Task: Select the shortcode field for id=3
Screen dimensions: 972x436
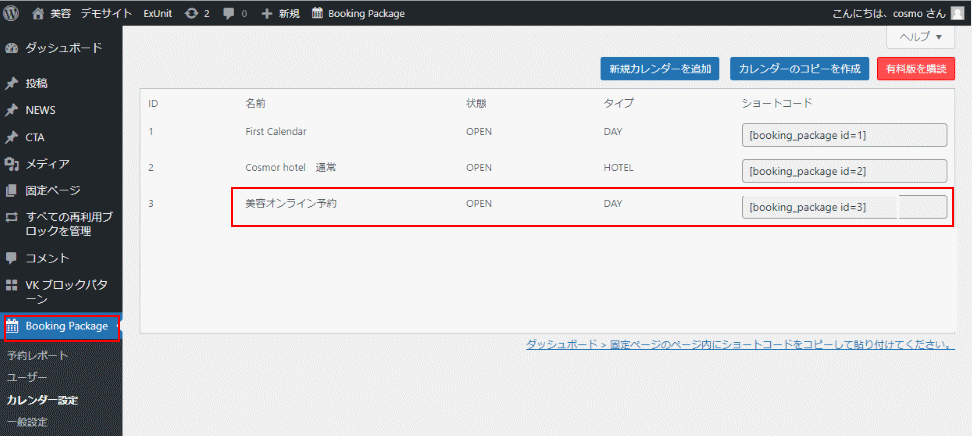Action: pyautogui.click(x=843, y=207)
